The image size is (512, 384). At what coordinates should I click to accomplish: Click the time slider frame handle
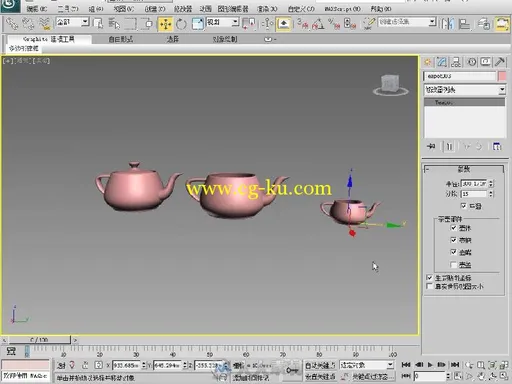pyautogui.click(x=39, y=340)
